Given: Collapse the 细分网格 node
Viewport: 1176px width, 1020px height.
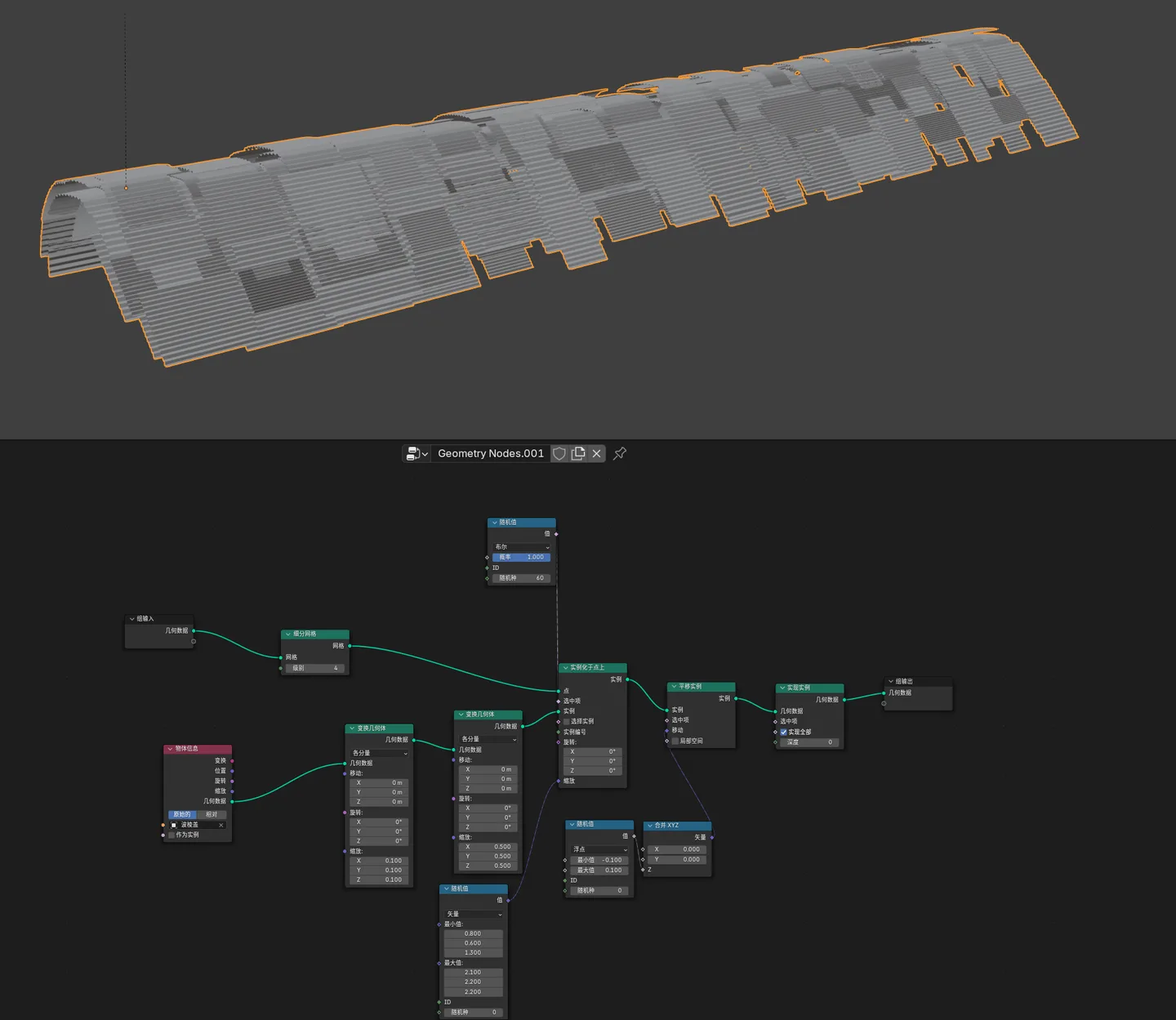Looking at the screenshot, I should pyautogui.click(x=288, y=635).
